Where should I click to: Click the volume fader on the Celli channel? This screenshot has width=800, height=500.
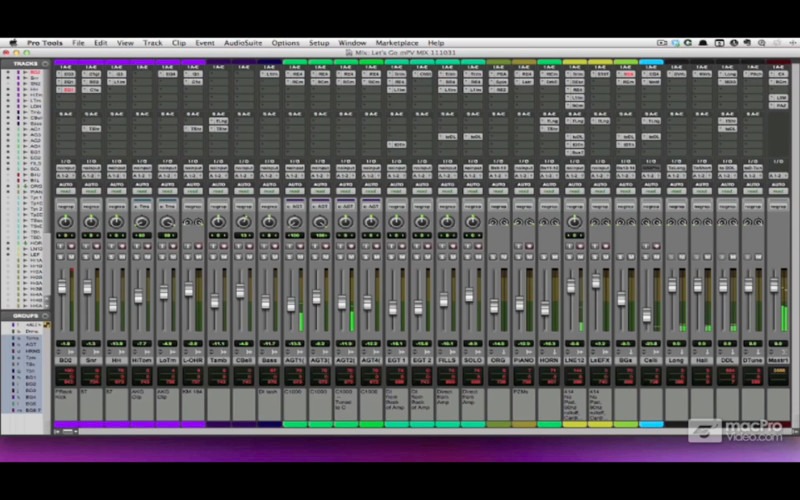[646, 315]
